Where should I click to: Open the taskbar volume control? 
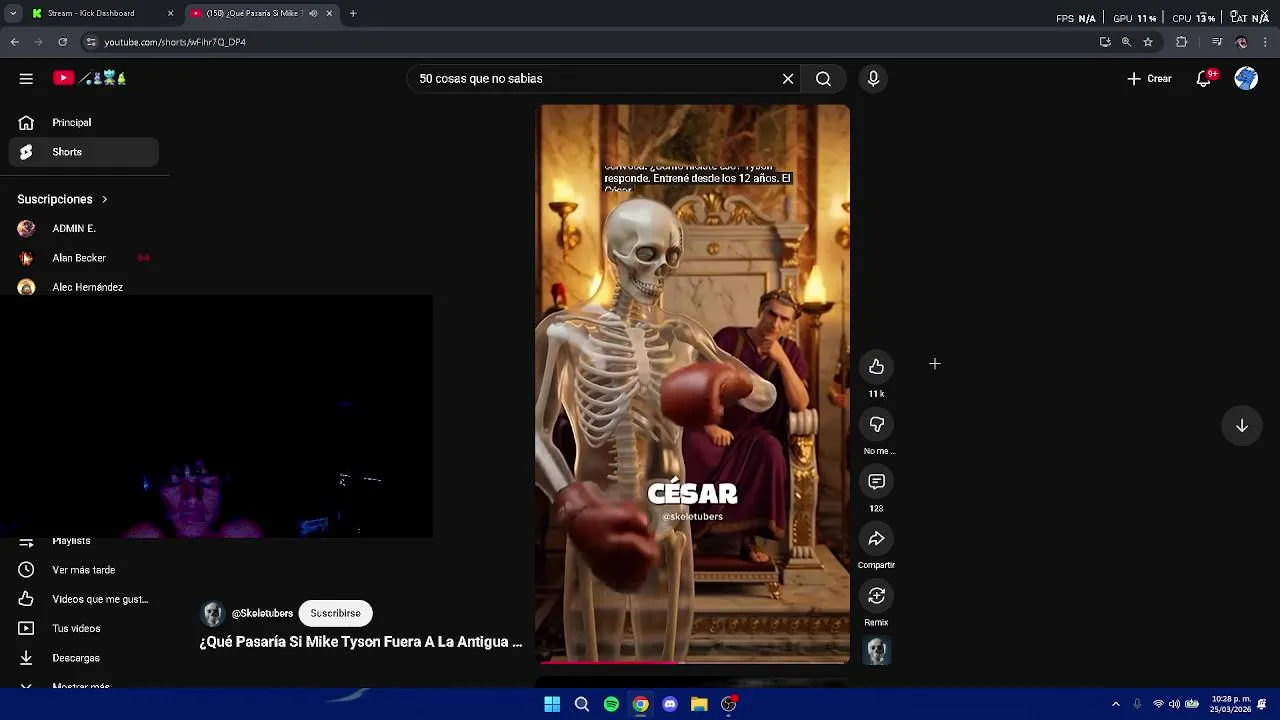click(1174, 704)
